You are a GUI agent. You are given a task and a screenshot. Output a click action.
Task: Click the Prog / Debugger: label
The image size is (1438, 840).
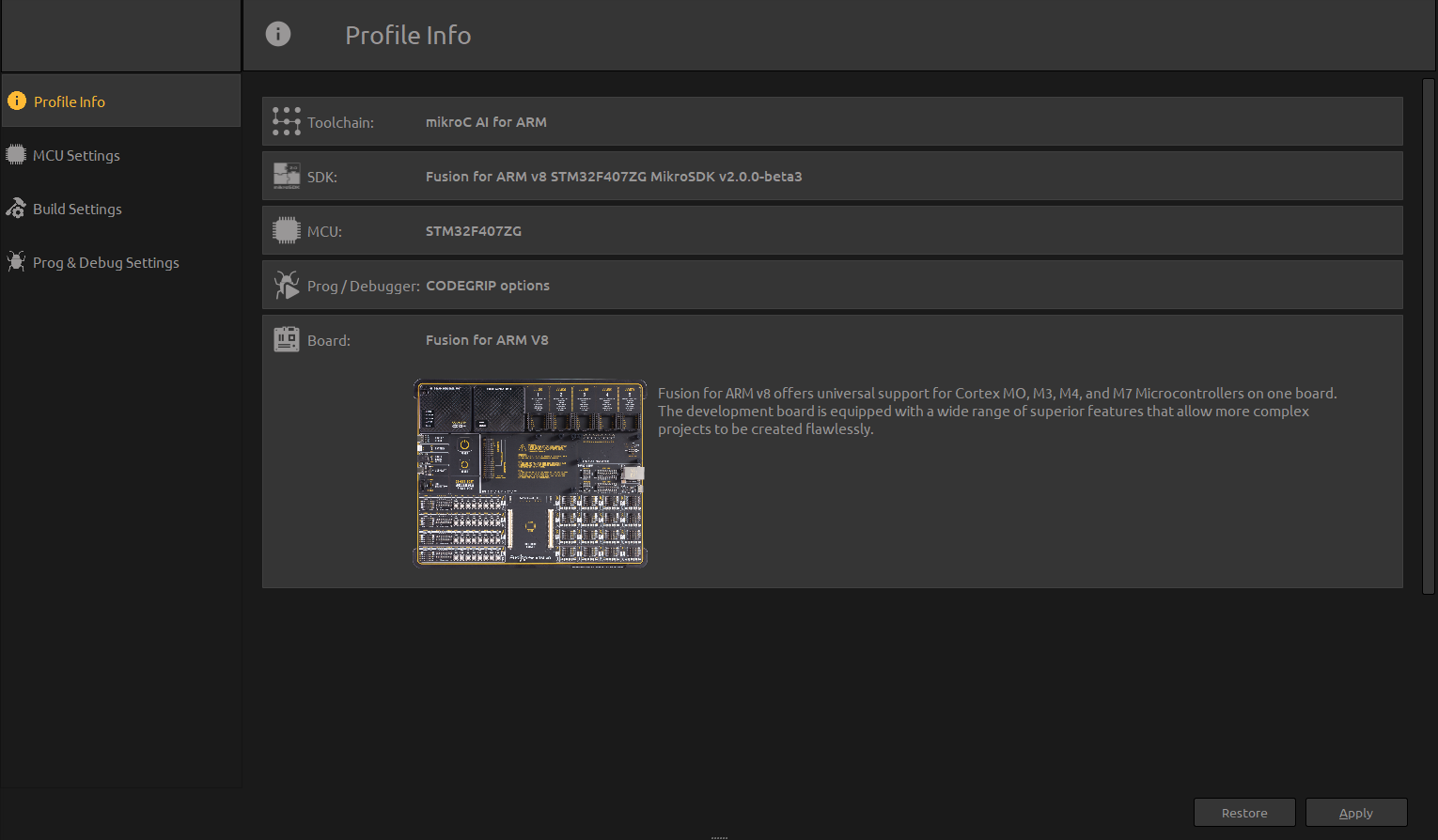coord(364,287)
